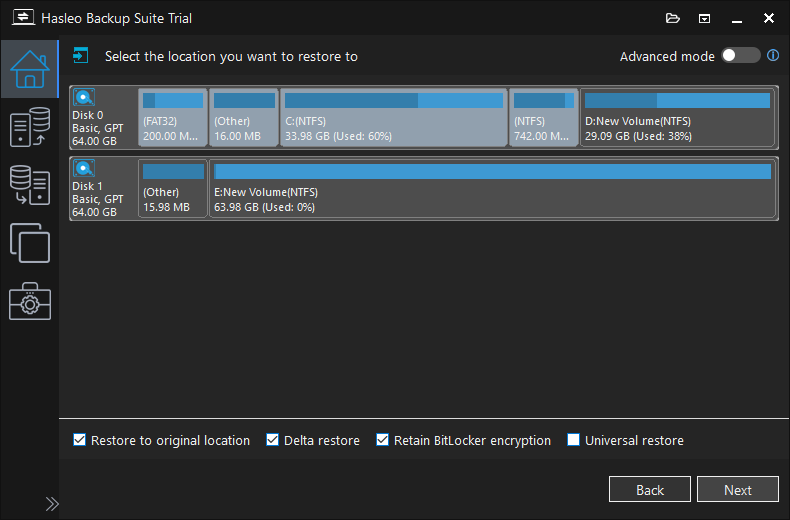Click the Back button
Viewport: 790px width, 520px height.
649,489
